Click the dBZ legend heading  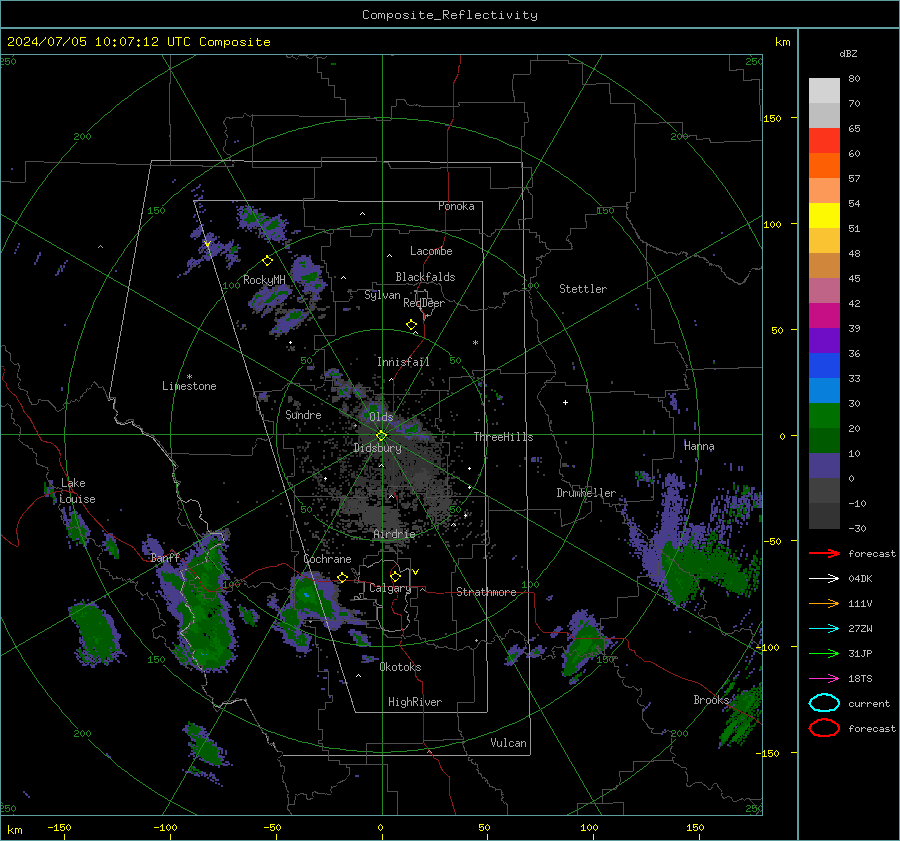click(848, 53)
